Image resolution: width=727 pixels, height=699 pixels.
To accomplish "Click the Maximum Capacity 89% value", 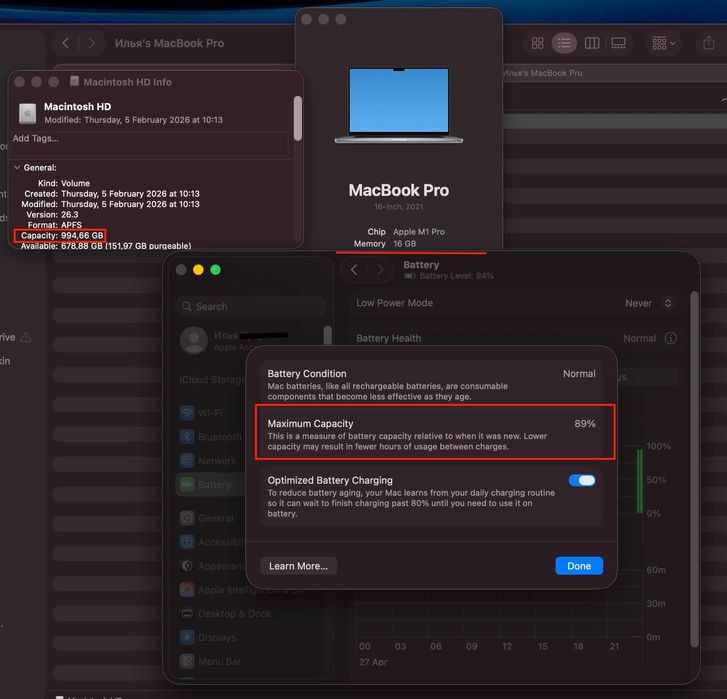I will coord(585,424).
